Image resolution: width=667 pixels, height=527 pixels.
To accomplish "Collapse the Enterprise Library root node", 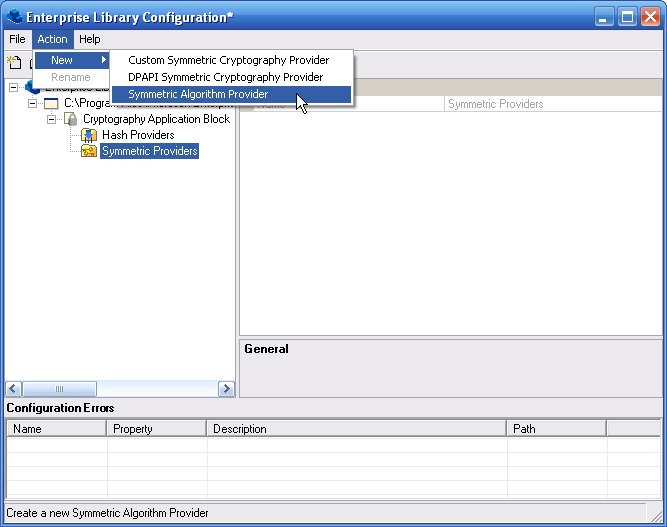I will point(13,87).
